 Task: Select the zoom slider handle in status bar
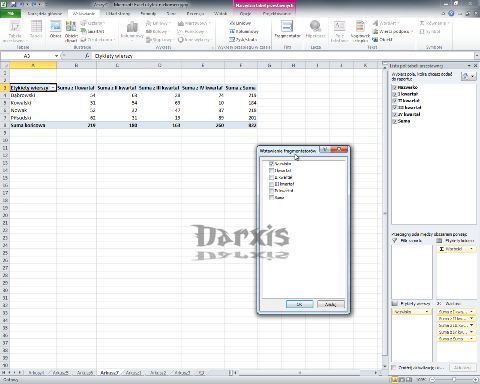(454, 380)
